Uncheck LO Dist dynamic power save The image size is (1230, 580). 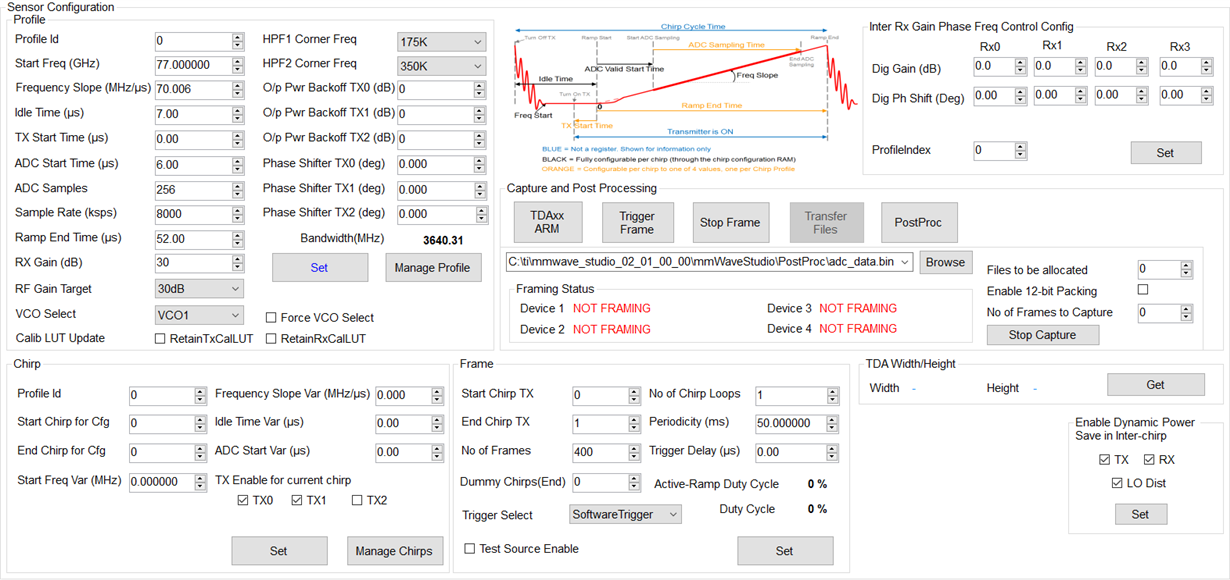(x=1117, y=484)
